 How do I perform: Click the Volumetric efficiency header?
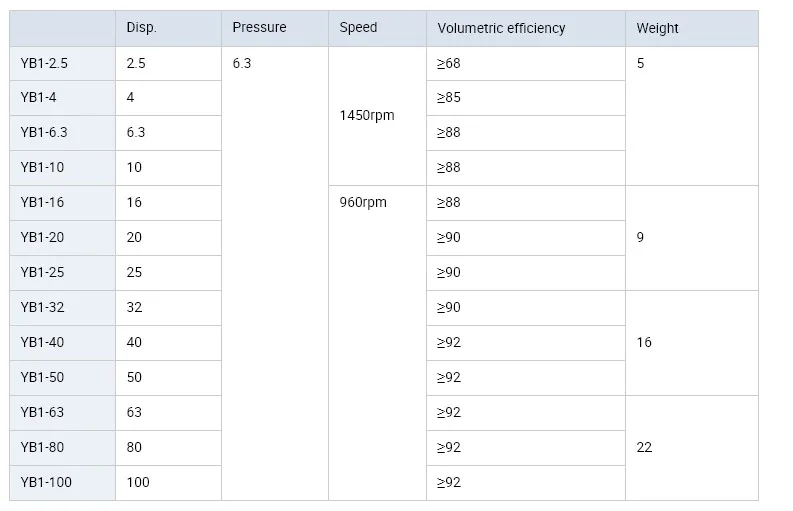coord(501,28)
